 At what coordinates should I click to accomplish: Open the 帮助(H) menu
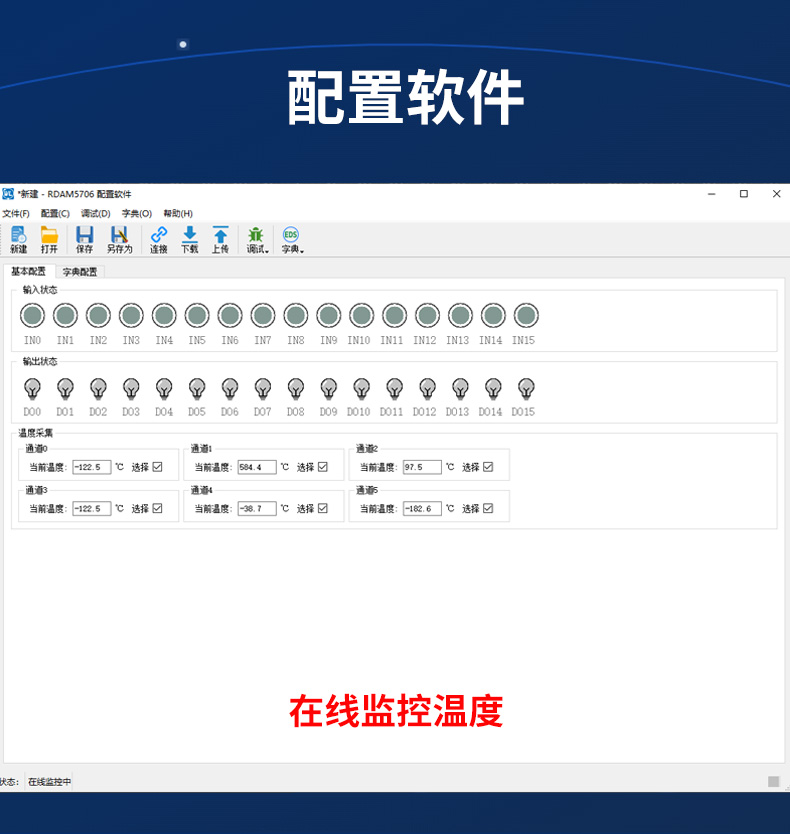[178, 213]
